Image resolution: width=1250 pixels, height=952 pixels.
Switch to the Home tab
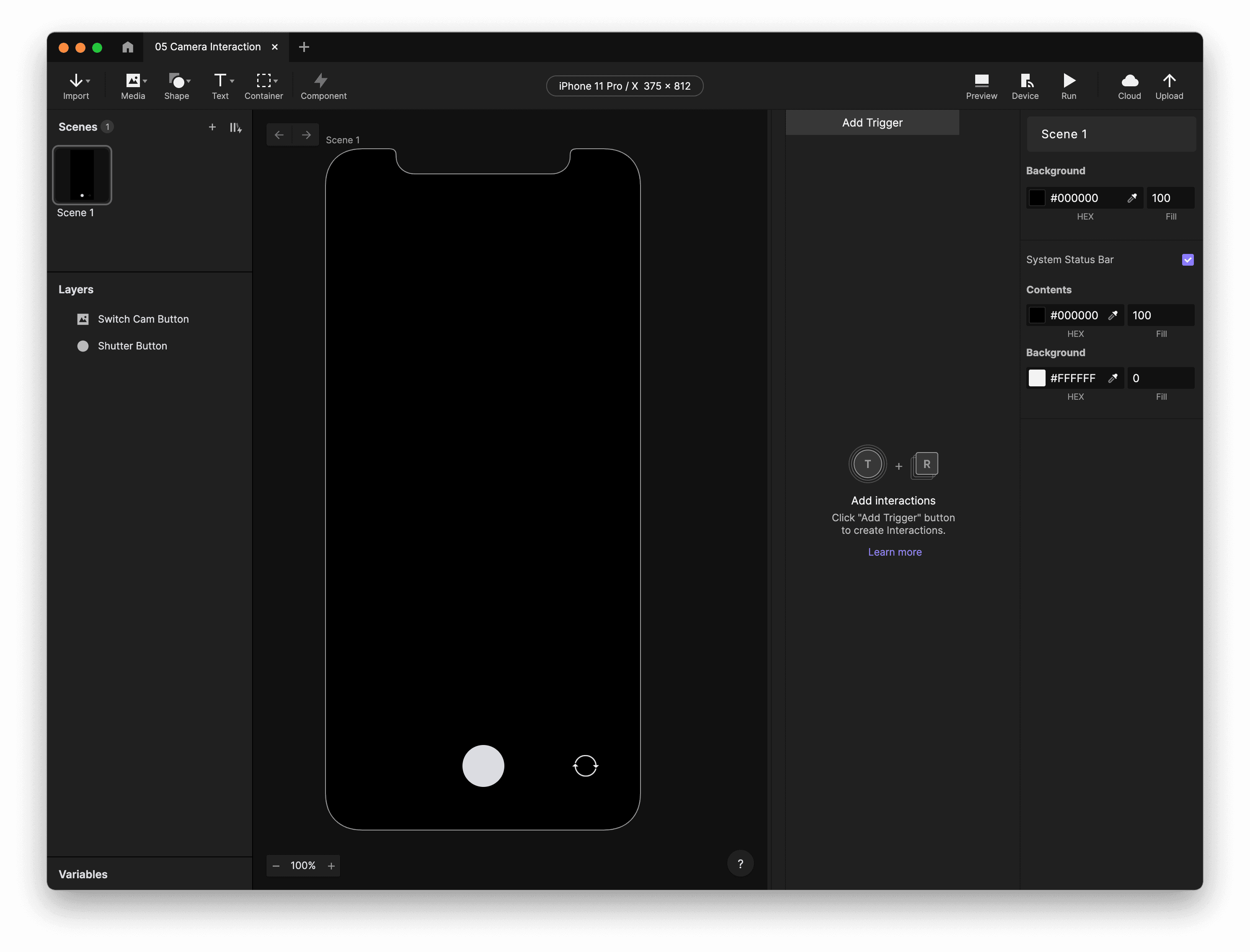tap(127, 47)
